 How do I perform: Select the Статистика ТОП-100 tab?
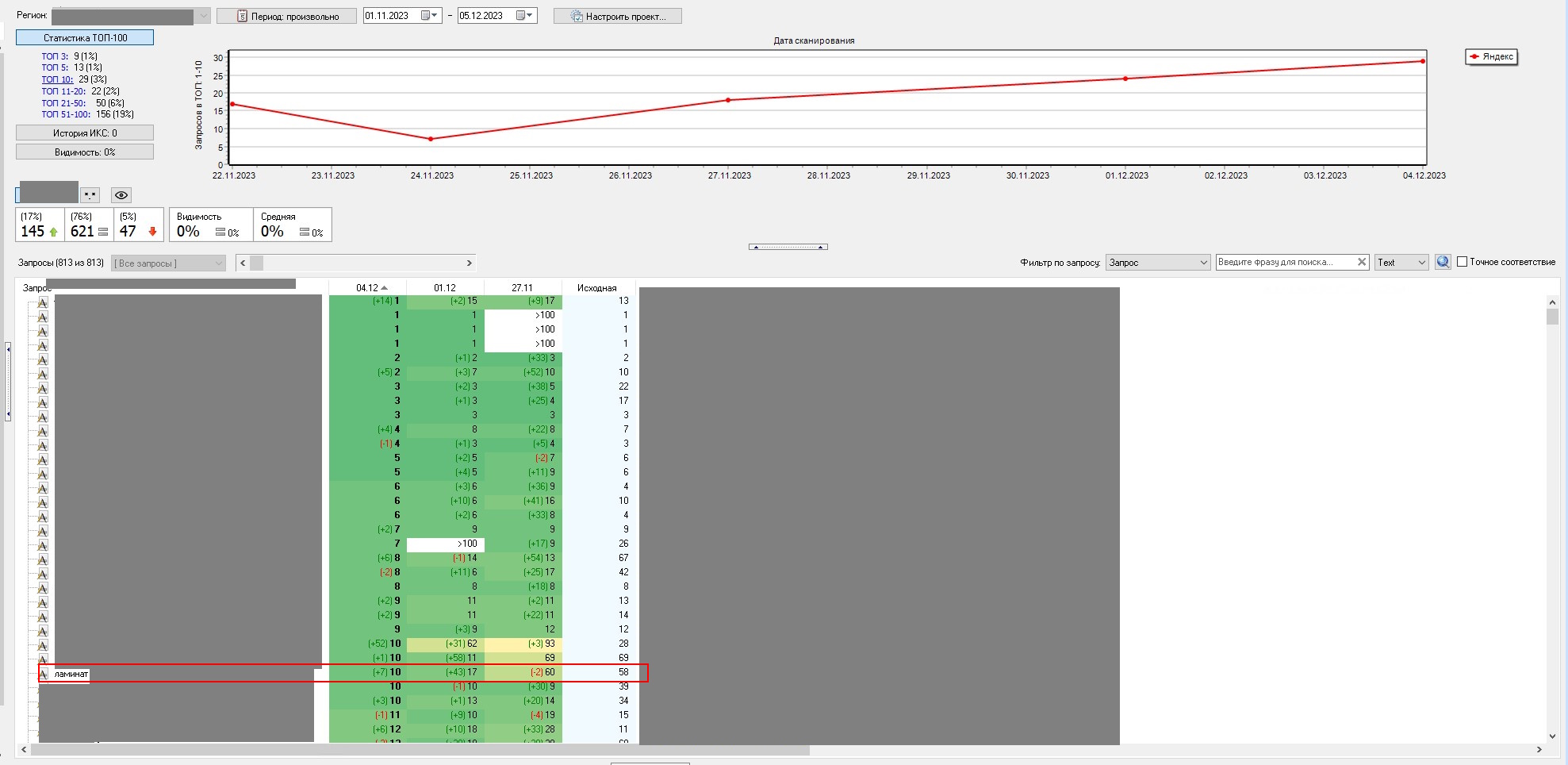pos(85,37)
